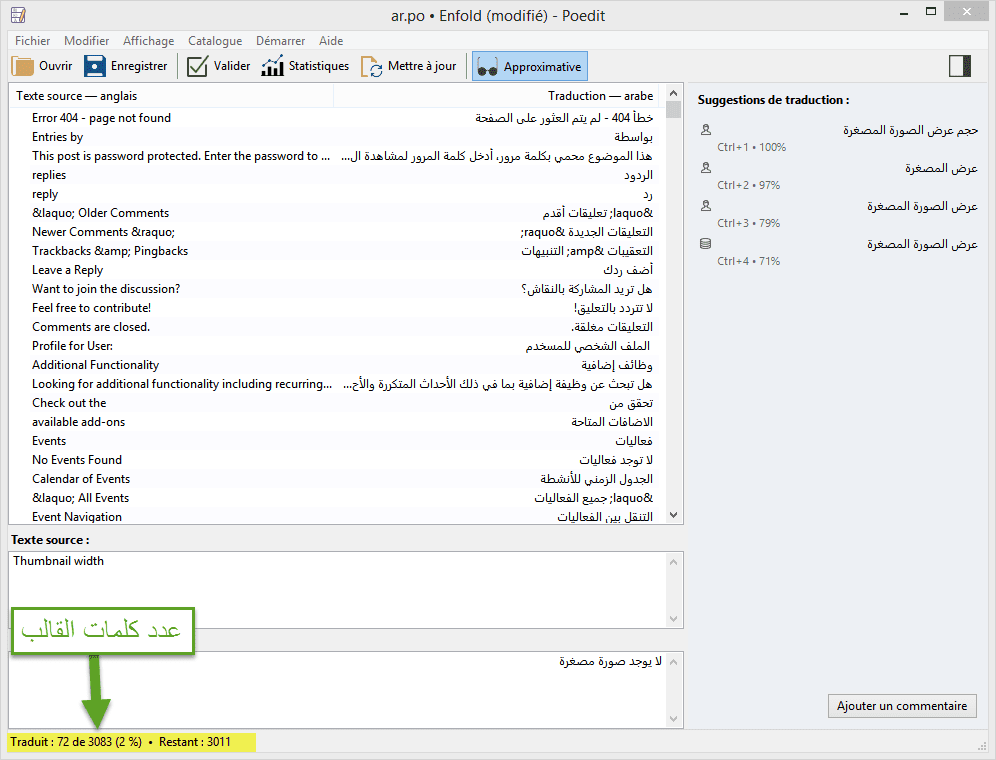Click Mettre à jour refresh icon
Viewport: 996px width, 760px height.
[372, 67]
